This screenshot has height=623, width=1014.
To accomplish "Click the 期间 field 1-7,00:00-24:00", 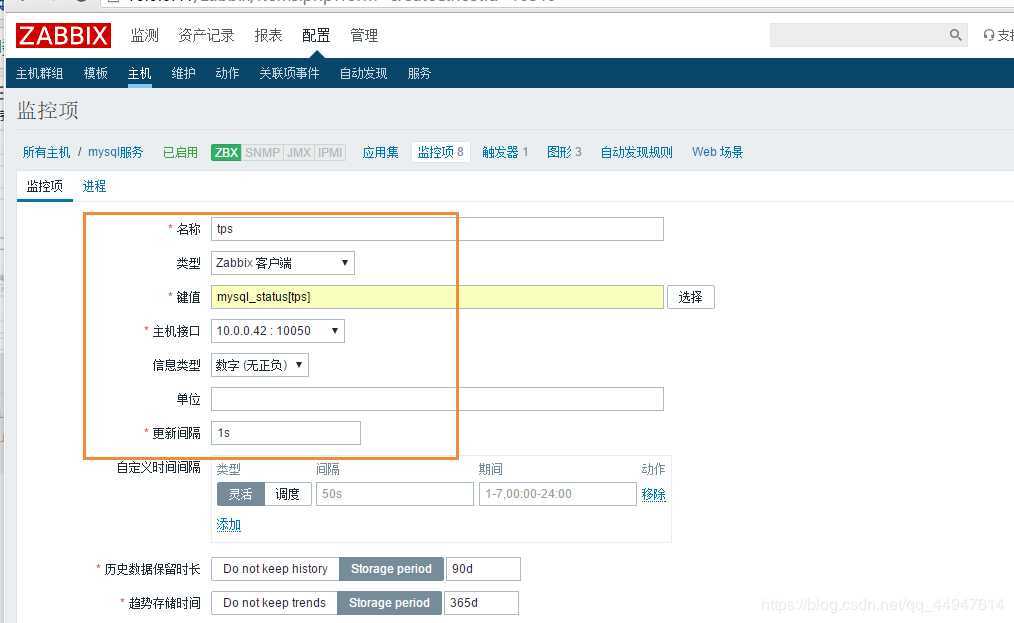I will [557, 494].
